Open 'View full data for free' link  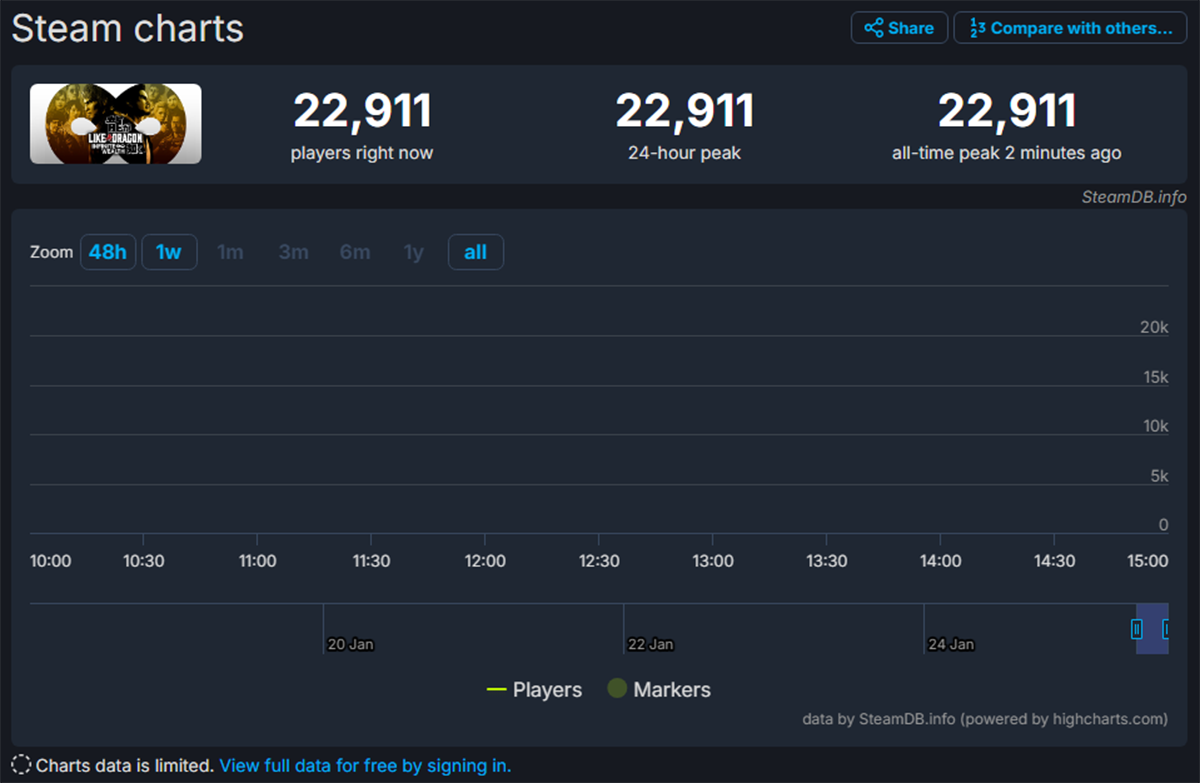pos(365,766)
